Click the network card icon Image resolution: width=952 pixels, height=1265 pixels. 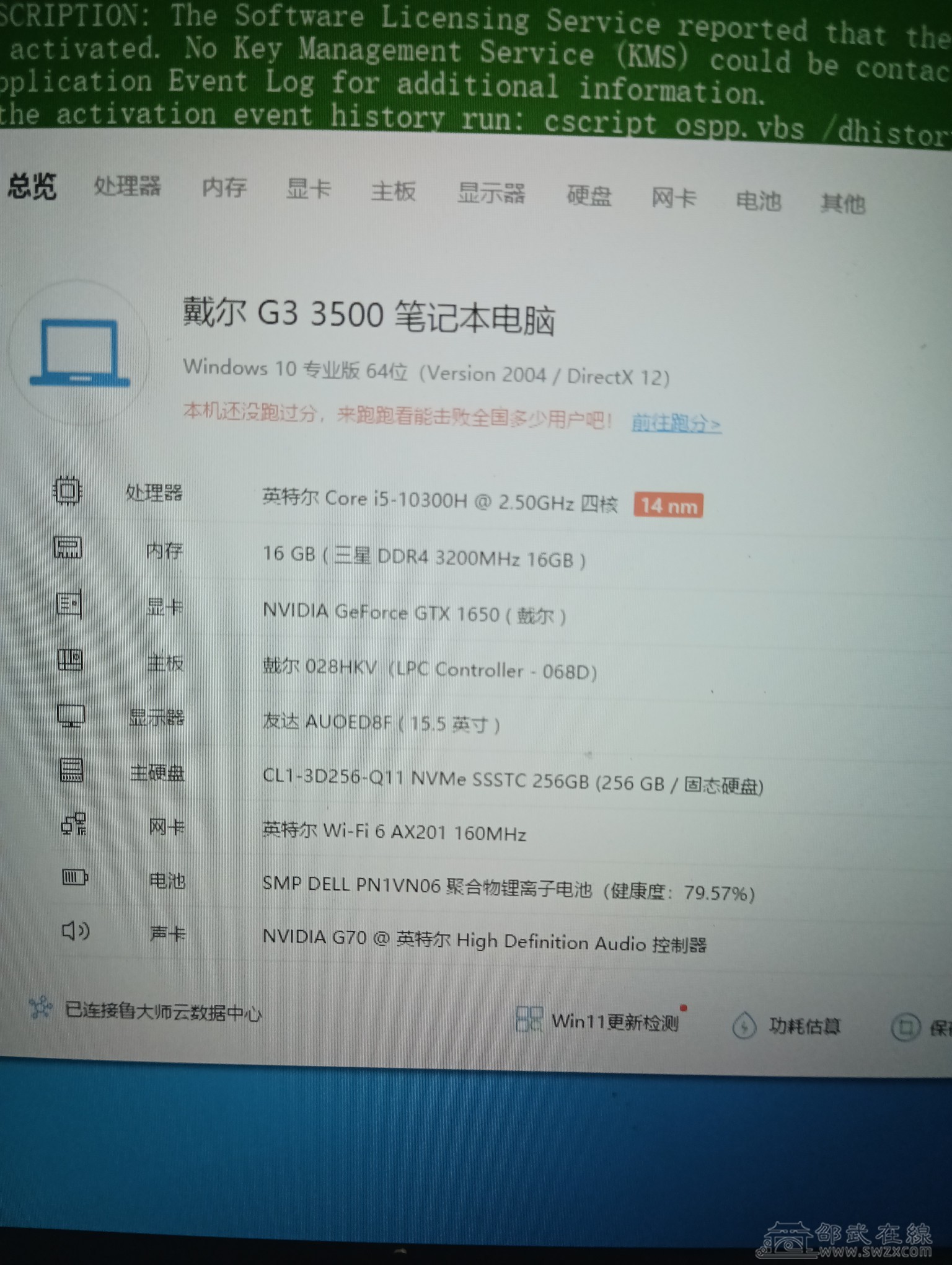click(74, 825)
